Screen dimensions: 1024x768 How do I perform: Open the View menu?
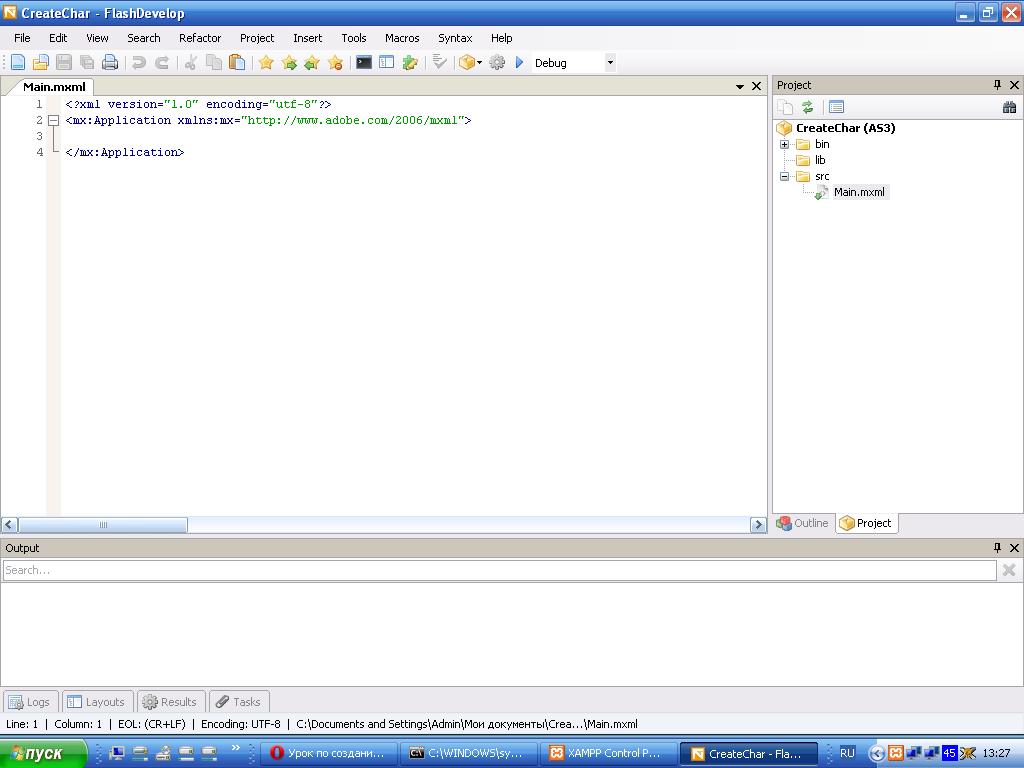97,38
